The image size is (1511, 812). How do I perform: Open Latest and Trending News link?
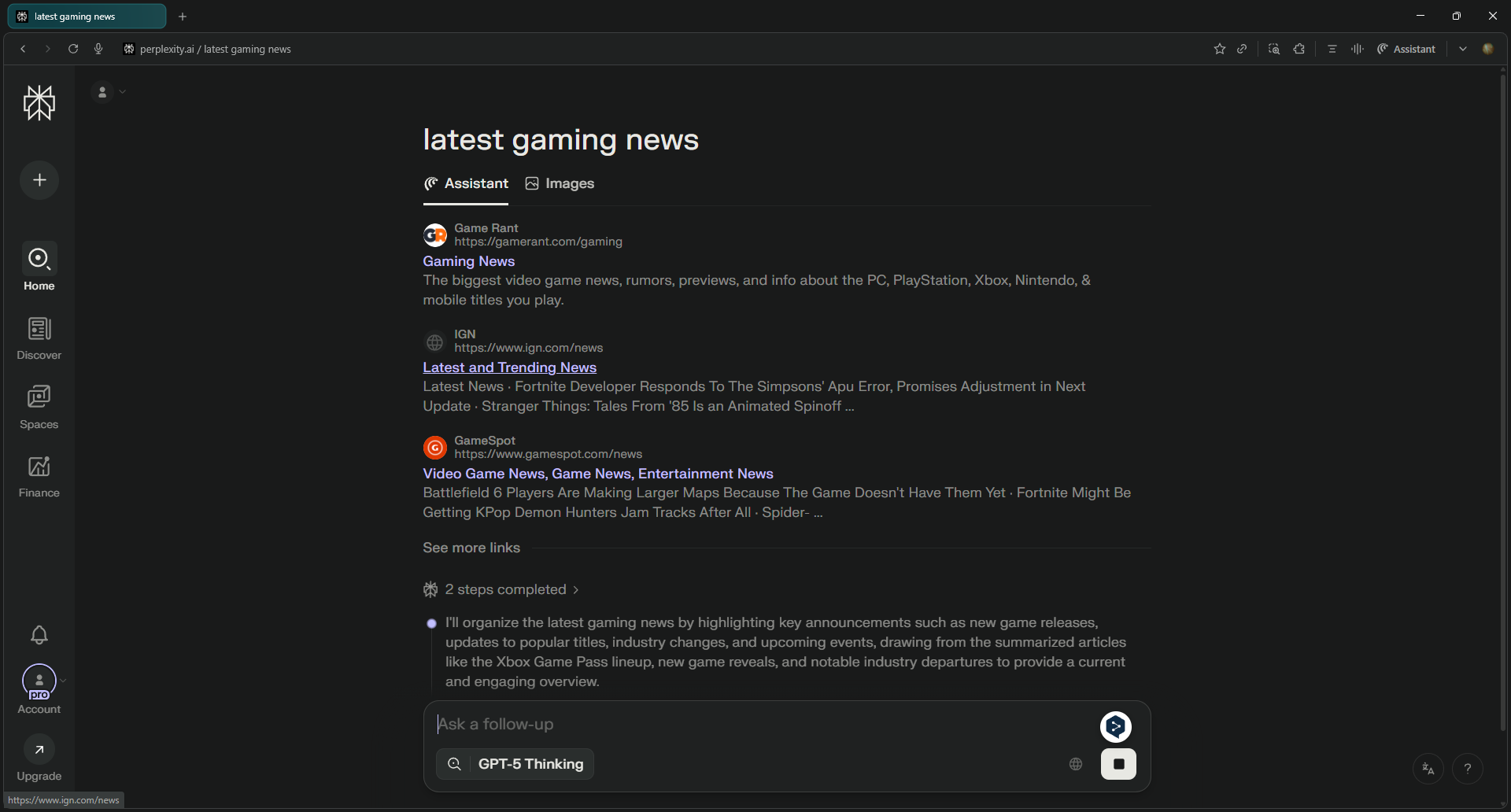coord(510,367)
